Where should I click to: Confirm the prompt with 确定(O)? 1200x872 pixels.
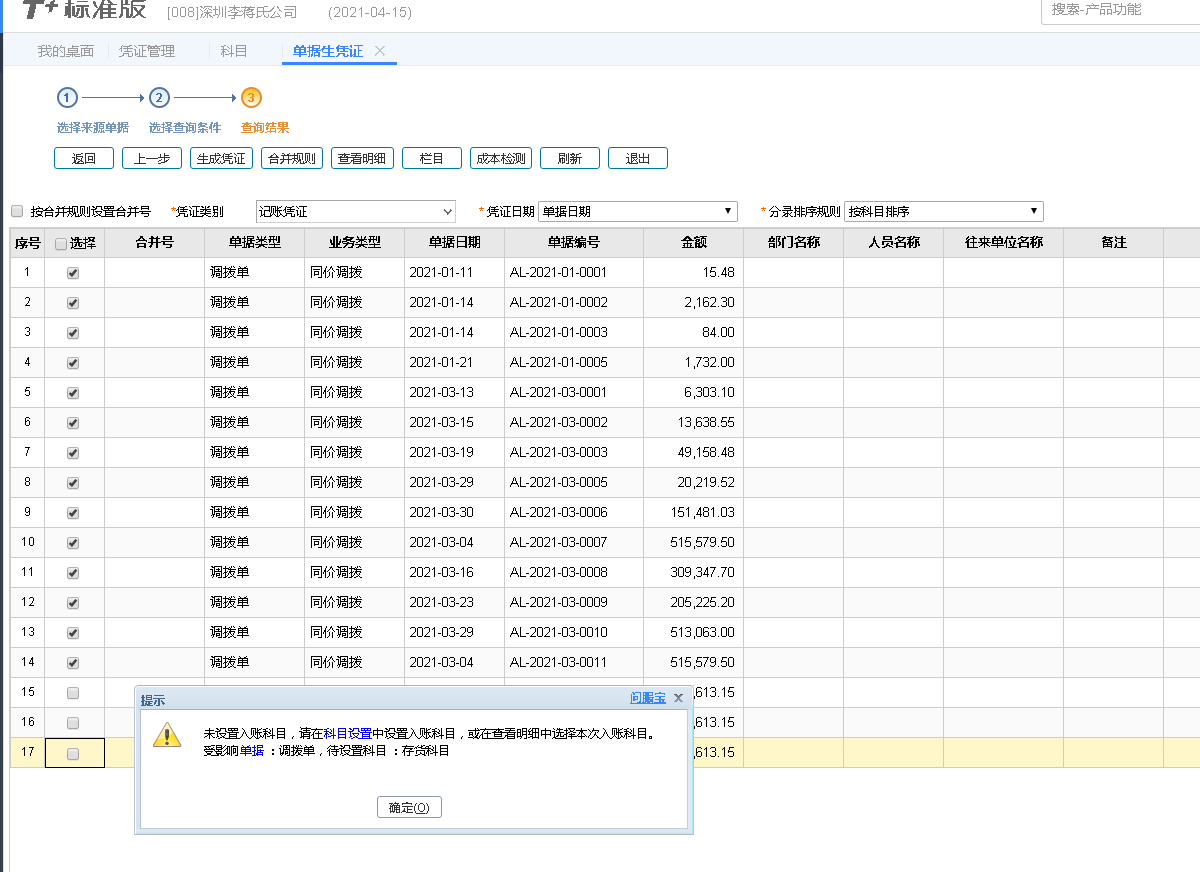[x=409, y=807]
